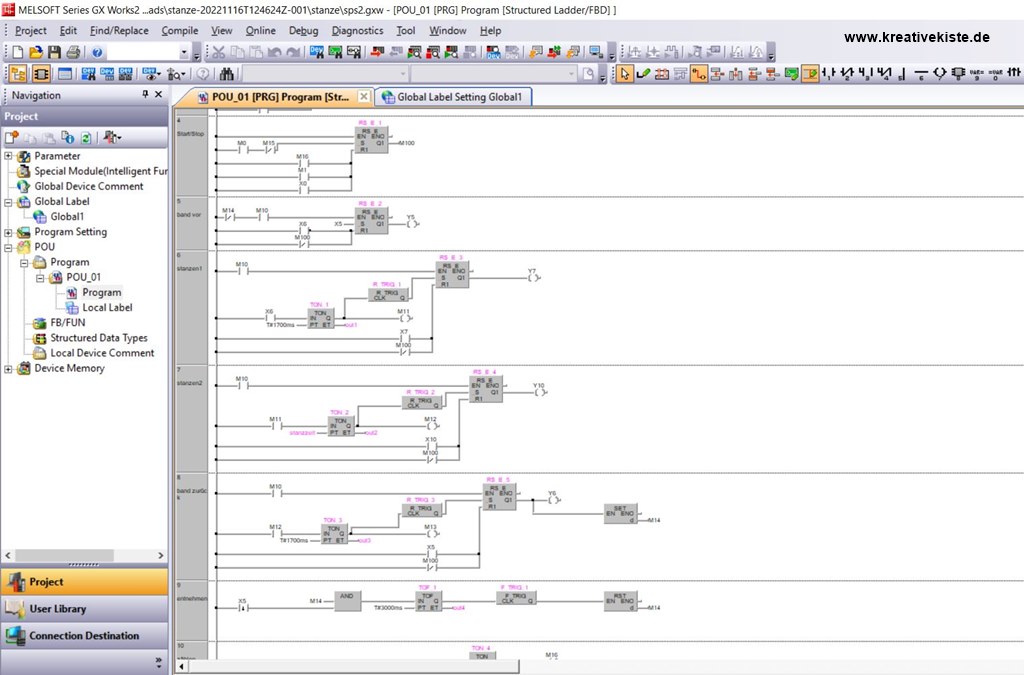Open the dropdown next to help icon
The width and height of the screenshot is (1024, 675).
tap(184, 52)
